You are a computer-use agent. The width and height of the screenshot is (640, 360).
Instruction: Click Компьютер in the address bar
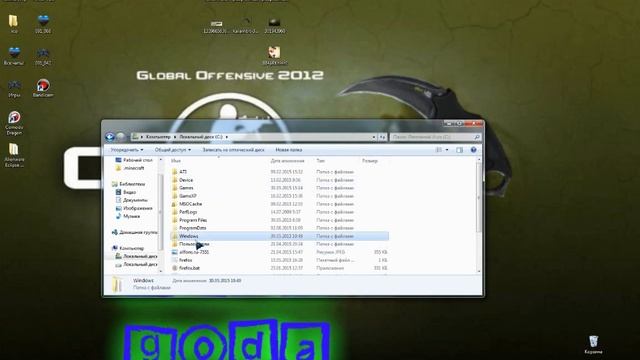158,137
